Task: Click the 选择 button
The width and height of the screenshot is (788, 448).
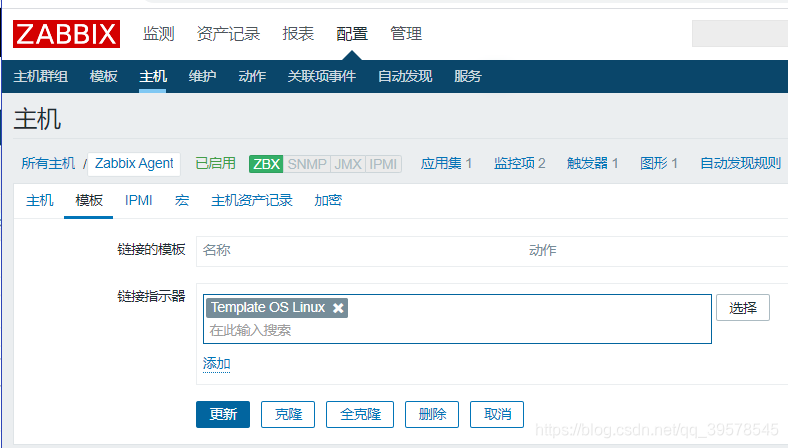Action: 743,308
